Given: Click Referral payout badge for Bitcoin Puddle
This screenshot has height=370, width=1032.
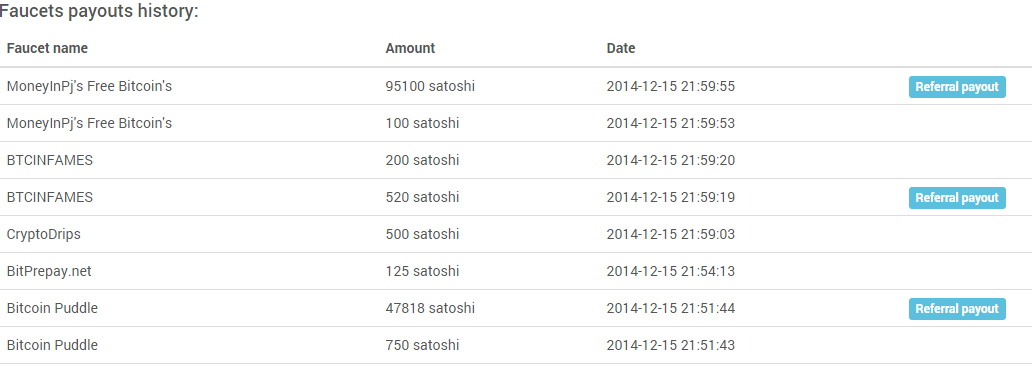Looking at the screenshot, I should click(x=957, y=309).
